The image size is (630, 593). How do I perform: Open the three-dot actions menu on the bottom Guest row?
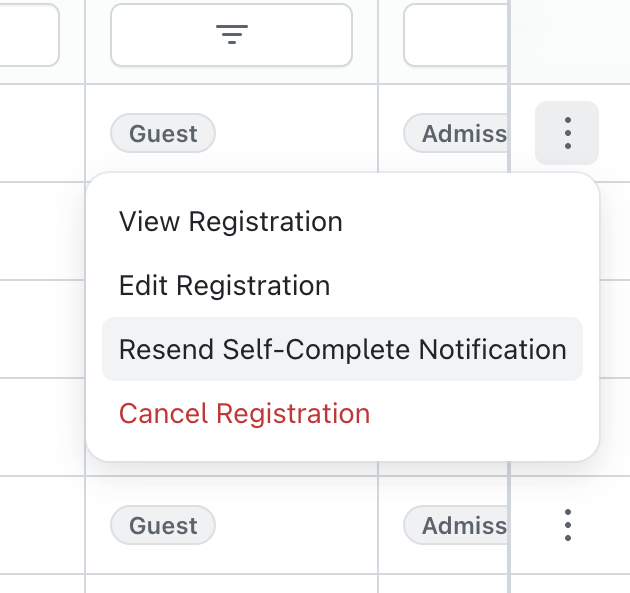tap(567, 525)
